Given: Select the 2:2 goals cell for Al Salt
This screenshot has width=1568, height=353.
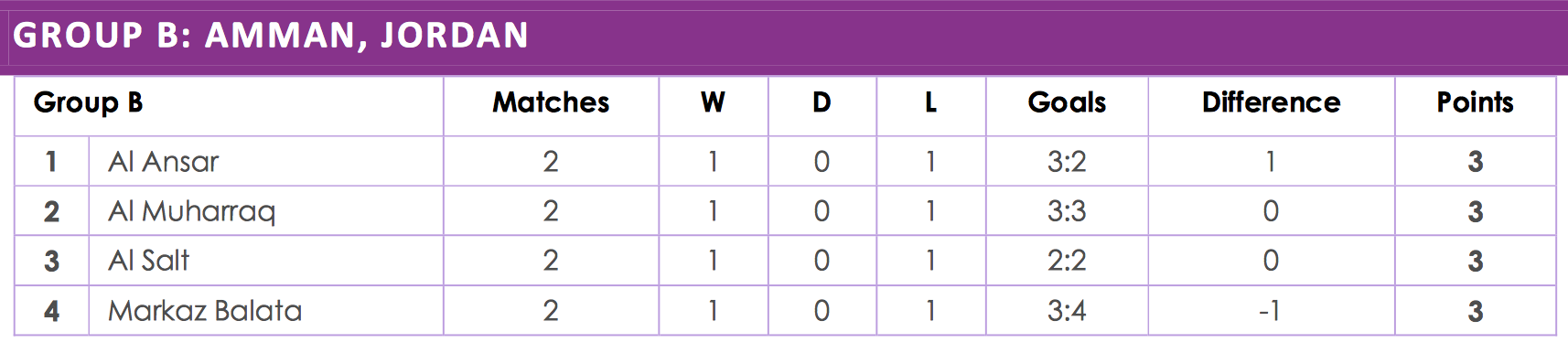Looking at the screenshot, I should [1067, 261].
